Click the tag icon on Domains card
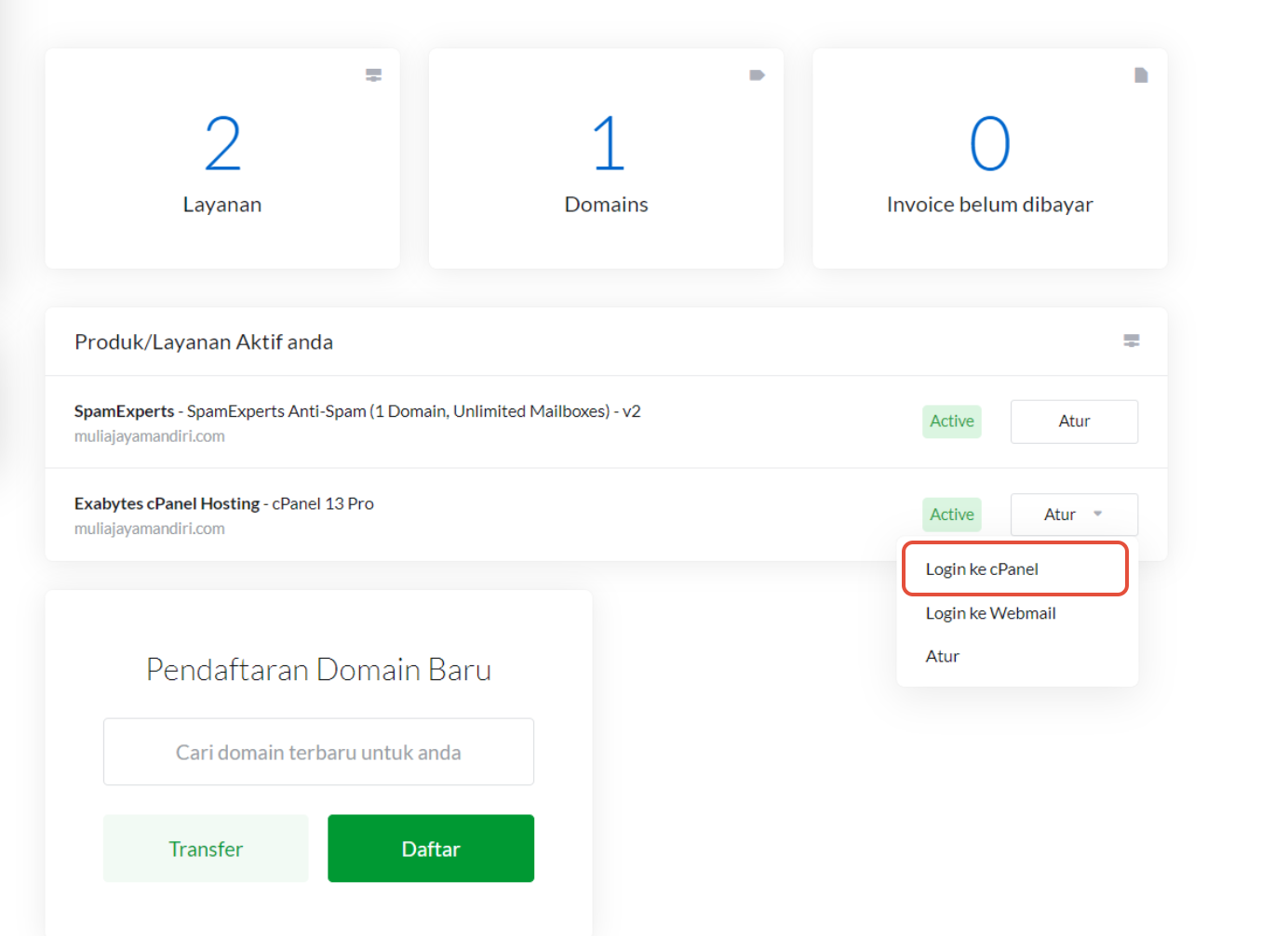1288x936 pixels. click(757, 75)
